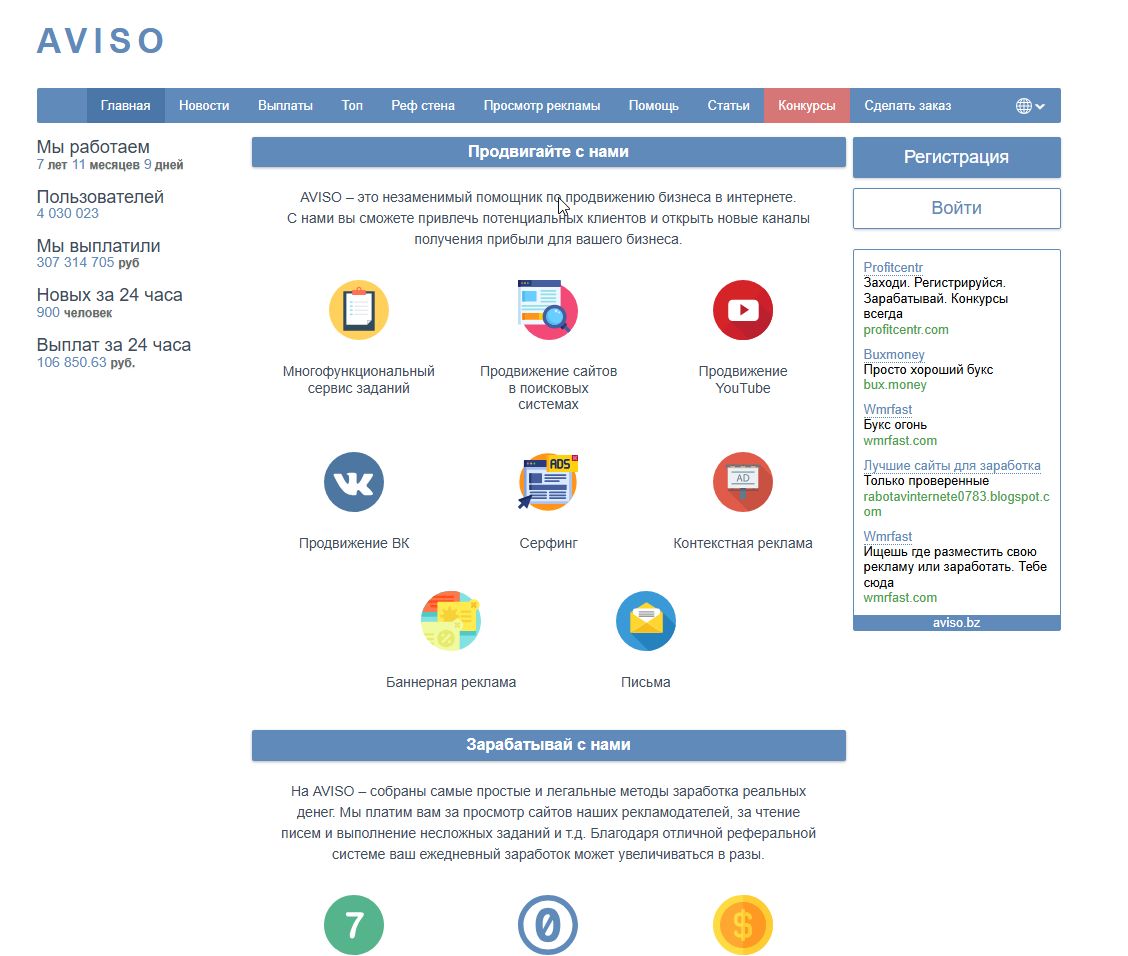This screenshot has width=1128, height=956.
Task: Open Просмотр рекламы menu item
Action: point(542,106)
